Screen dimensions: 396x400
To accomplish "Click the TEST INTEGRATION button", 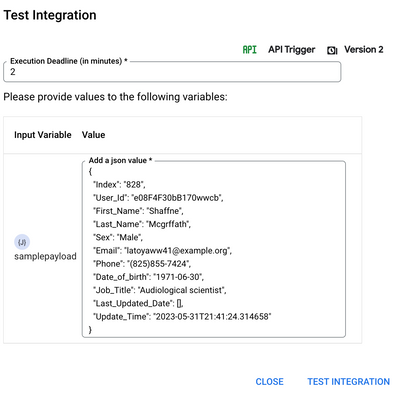I will (x=348, y=382).
